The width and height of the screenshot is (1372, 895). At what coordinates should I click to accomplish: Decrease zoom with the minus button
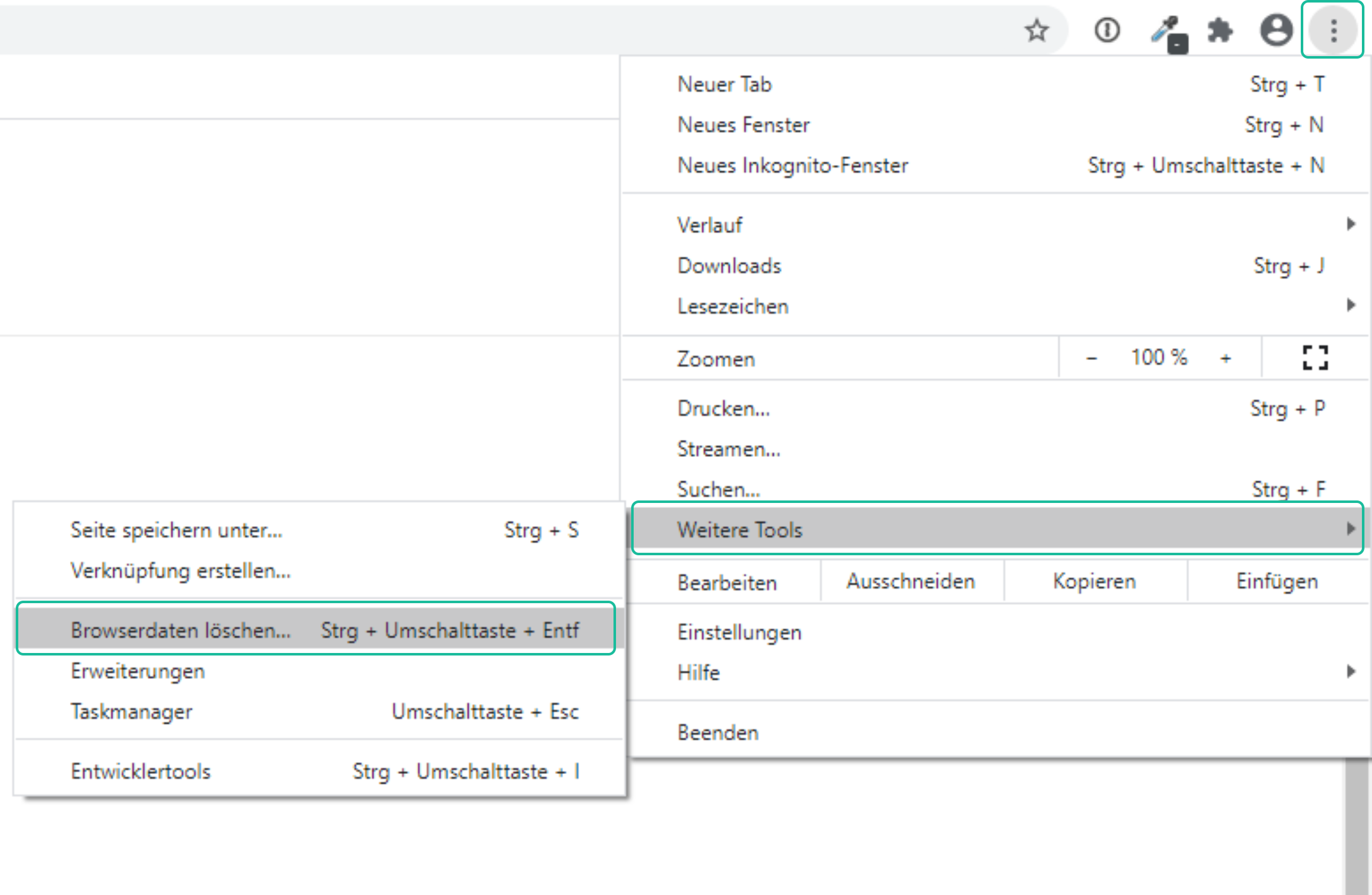[1091, 358]
